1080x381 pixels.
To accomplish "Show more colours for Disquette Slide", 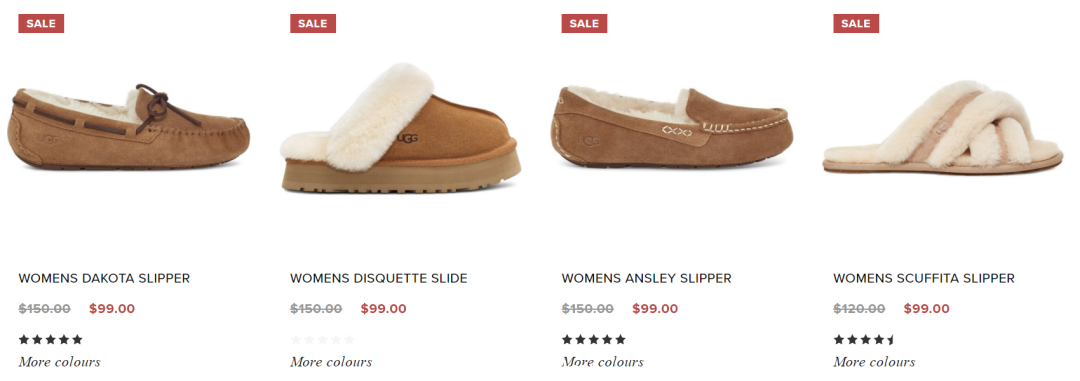I will (x=331, y=362).
